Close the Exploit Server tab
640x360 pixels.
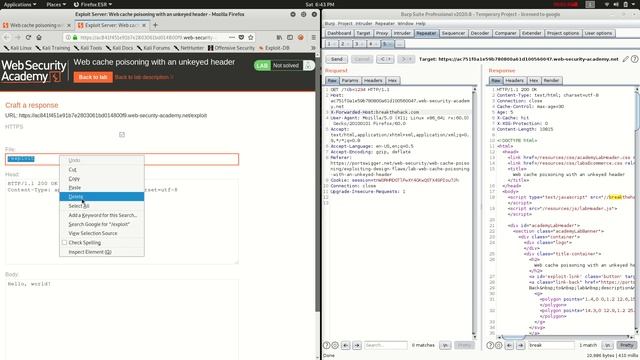(144, 25)
